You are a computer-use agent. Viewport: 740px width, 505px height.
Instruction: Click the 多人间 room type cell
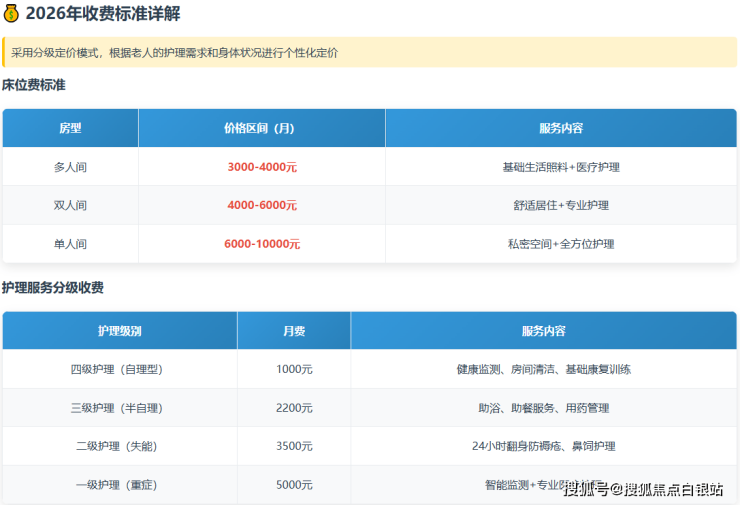(x=70, y=167)
